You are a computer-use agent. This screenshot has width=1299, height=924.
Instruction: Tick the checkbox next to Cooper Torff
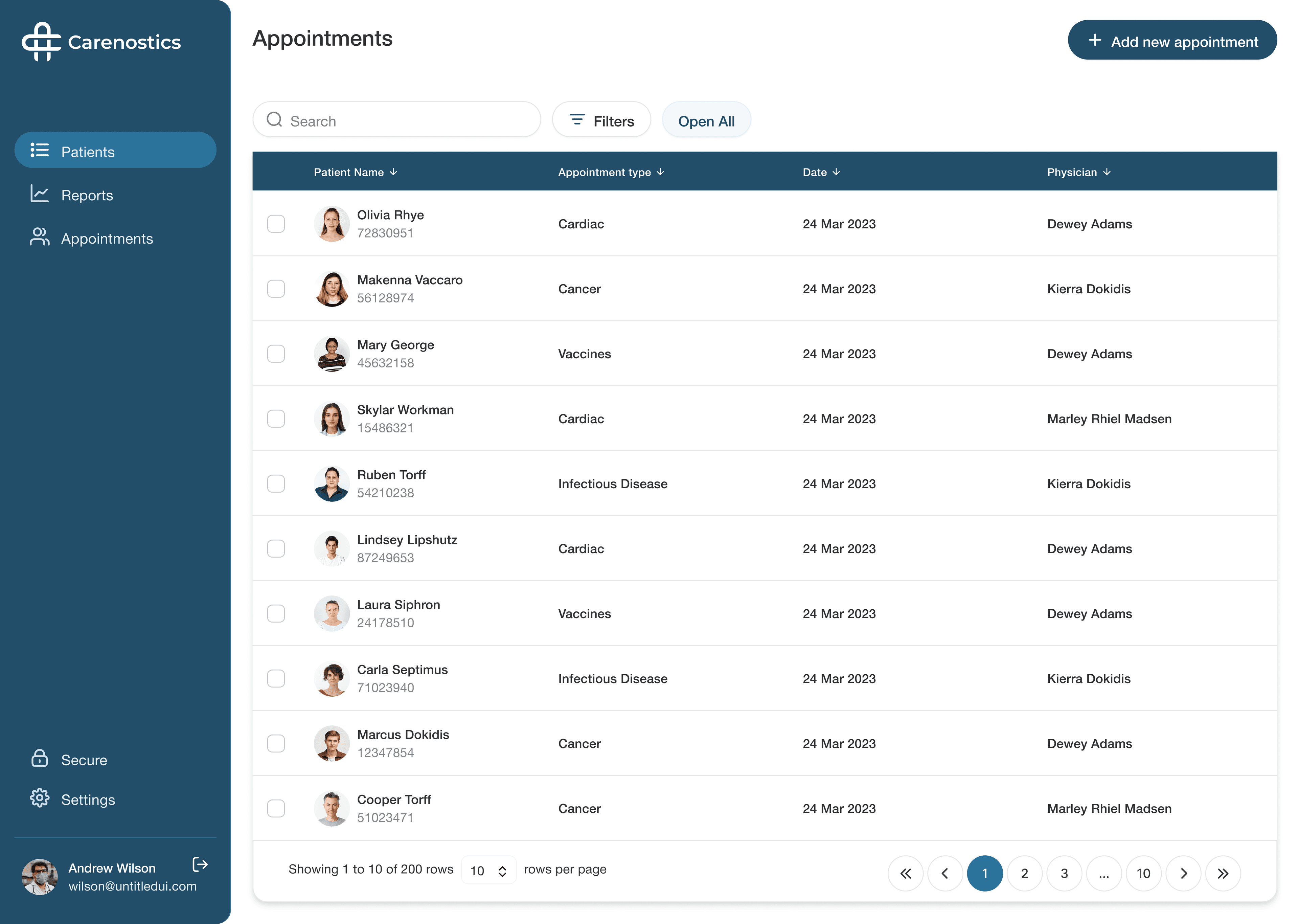tap(276, 808)
